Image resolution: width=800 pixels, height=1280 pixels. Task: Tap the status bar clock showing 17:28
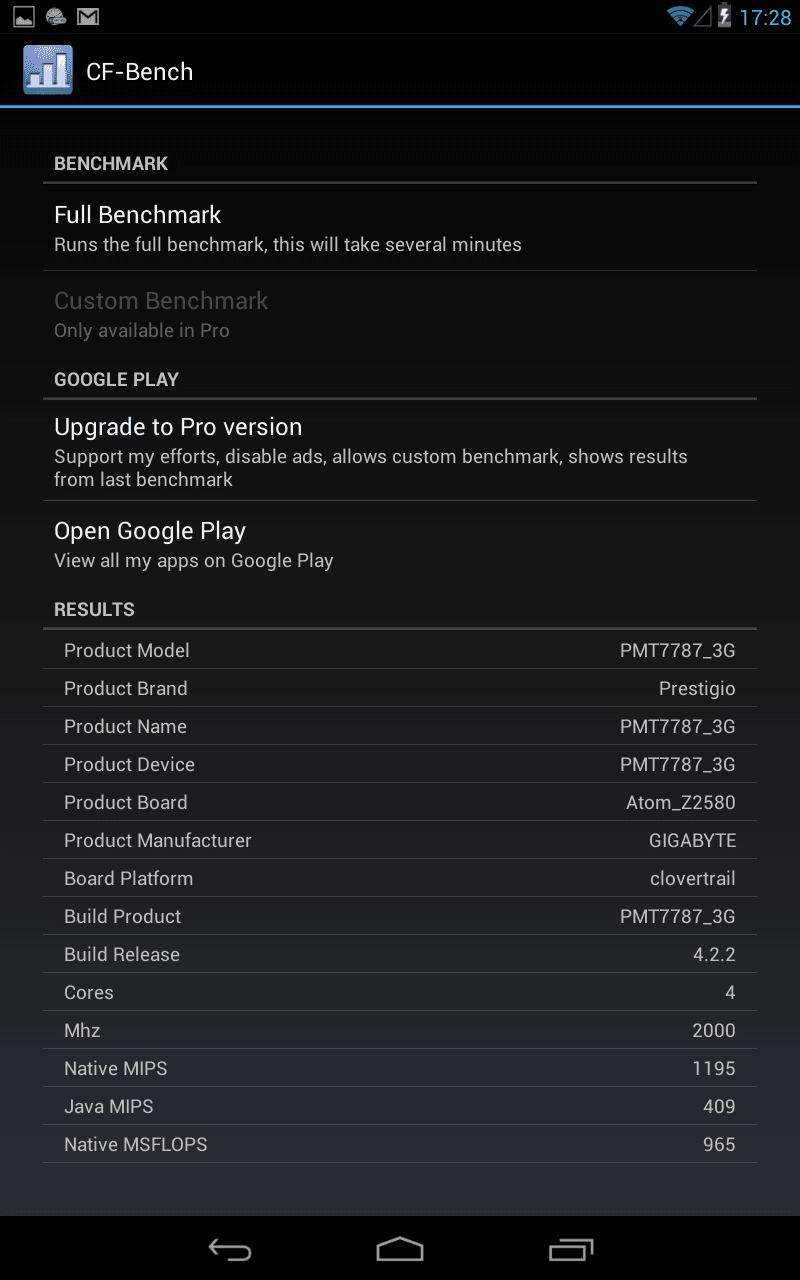(x=765, y=17)
